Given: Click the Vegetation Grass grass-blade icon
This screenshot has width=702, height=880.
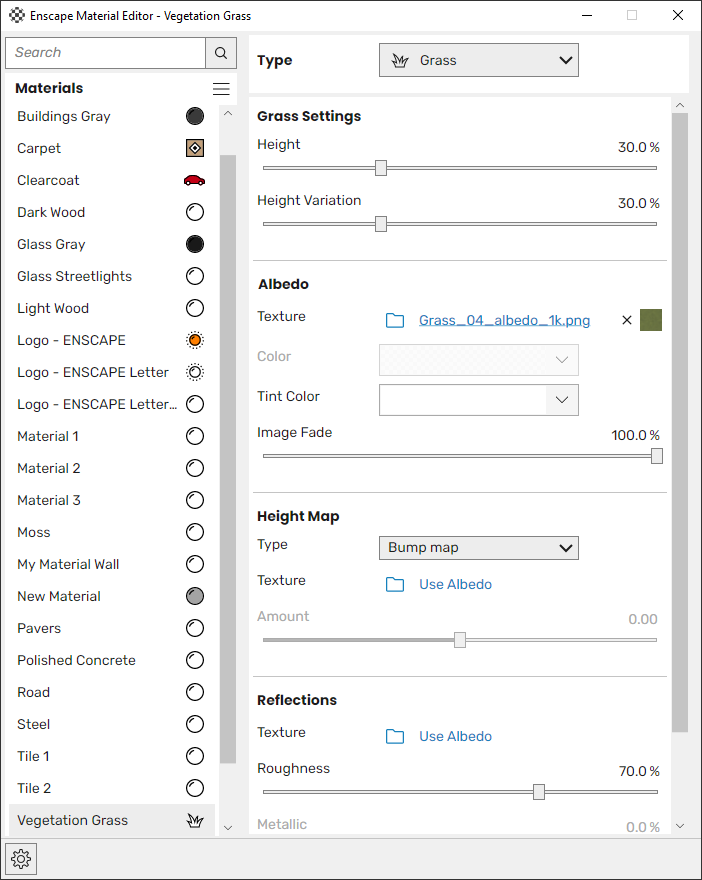Looking at the screenshot, I should tap(195, 821).
